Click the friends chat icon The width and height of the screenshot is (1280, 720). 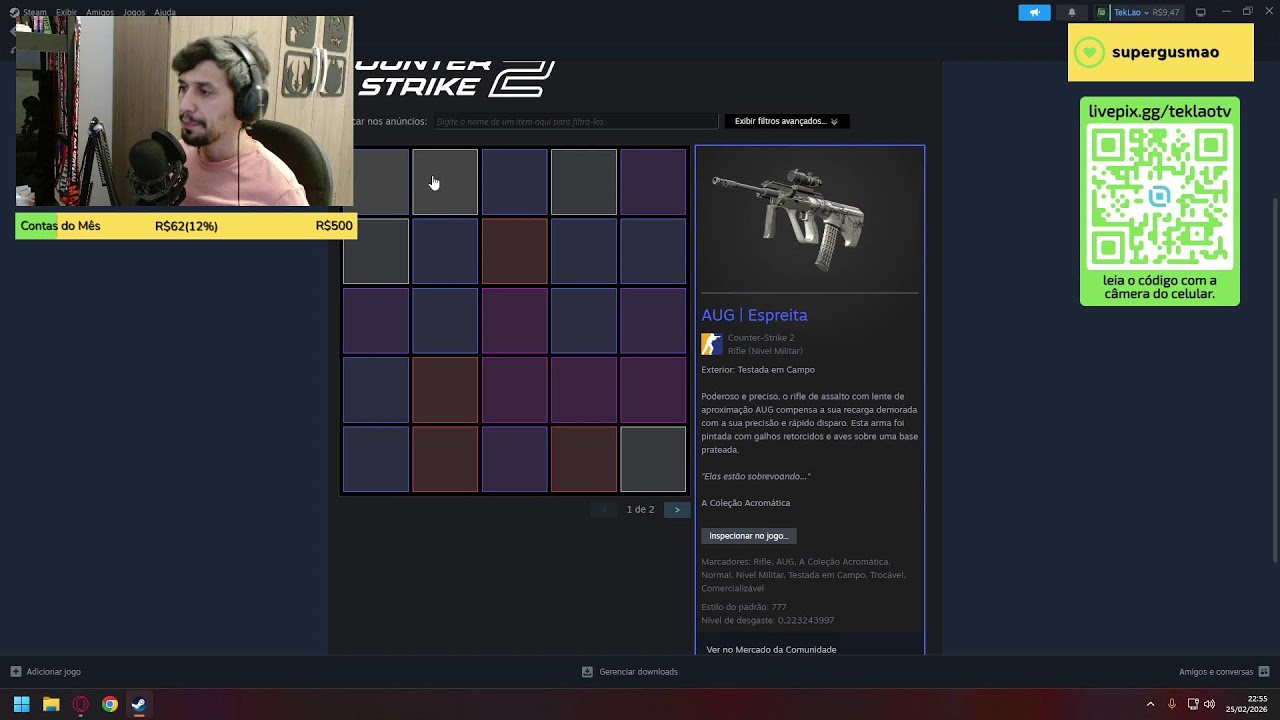1264,672
